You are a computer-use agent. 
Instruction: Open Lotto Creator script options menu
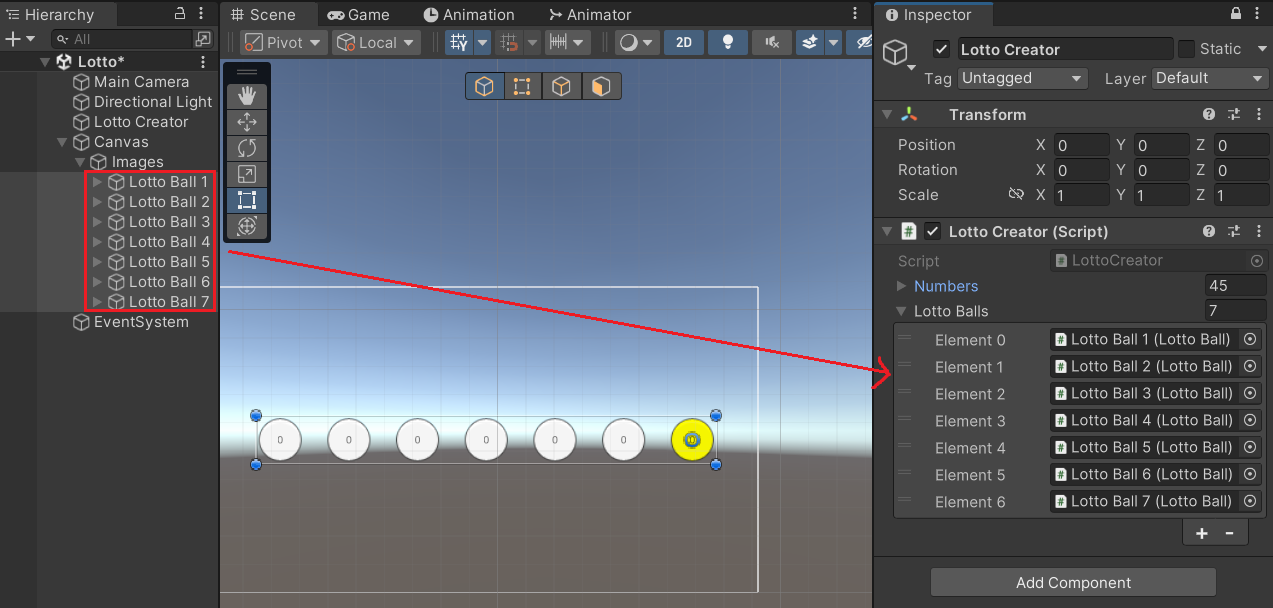point(1258,231)
